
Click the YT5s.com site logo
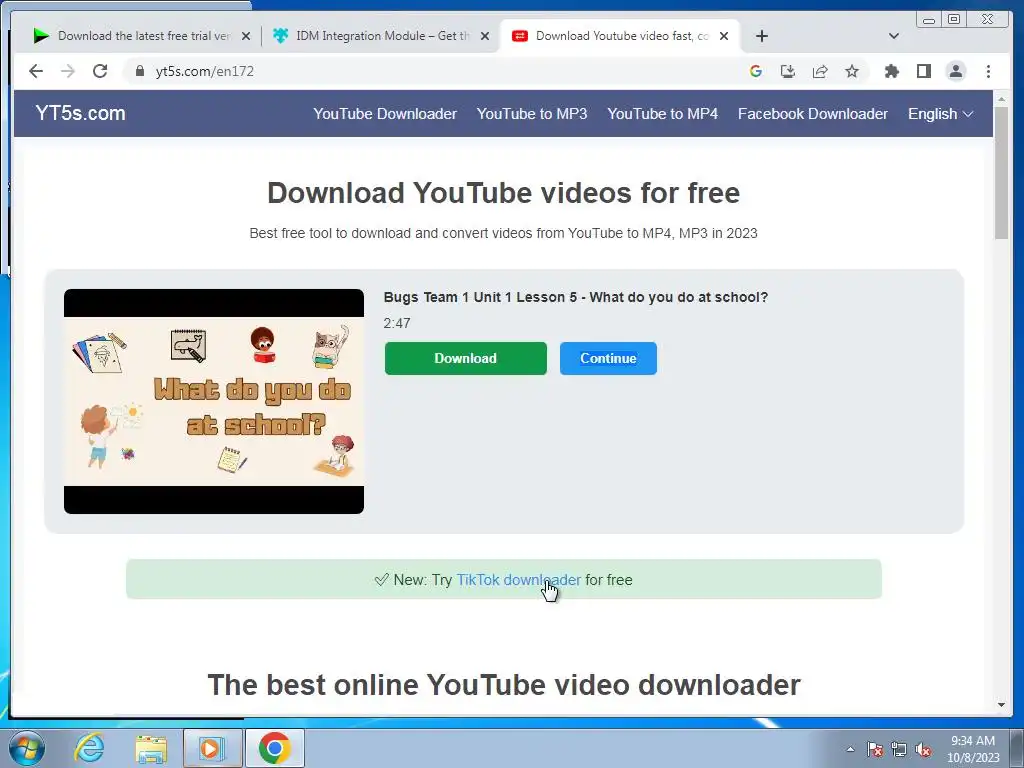tap(80, 113)
